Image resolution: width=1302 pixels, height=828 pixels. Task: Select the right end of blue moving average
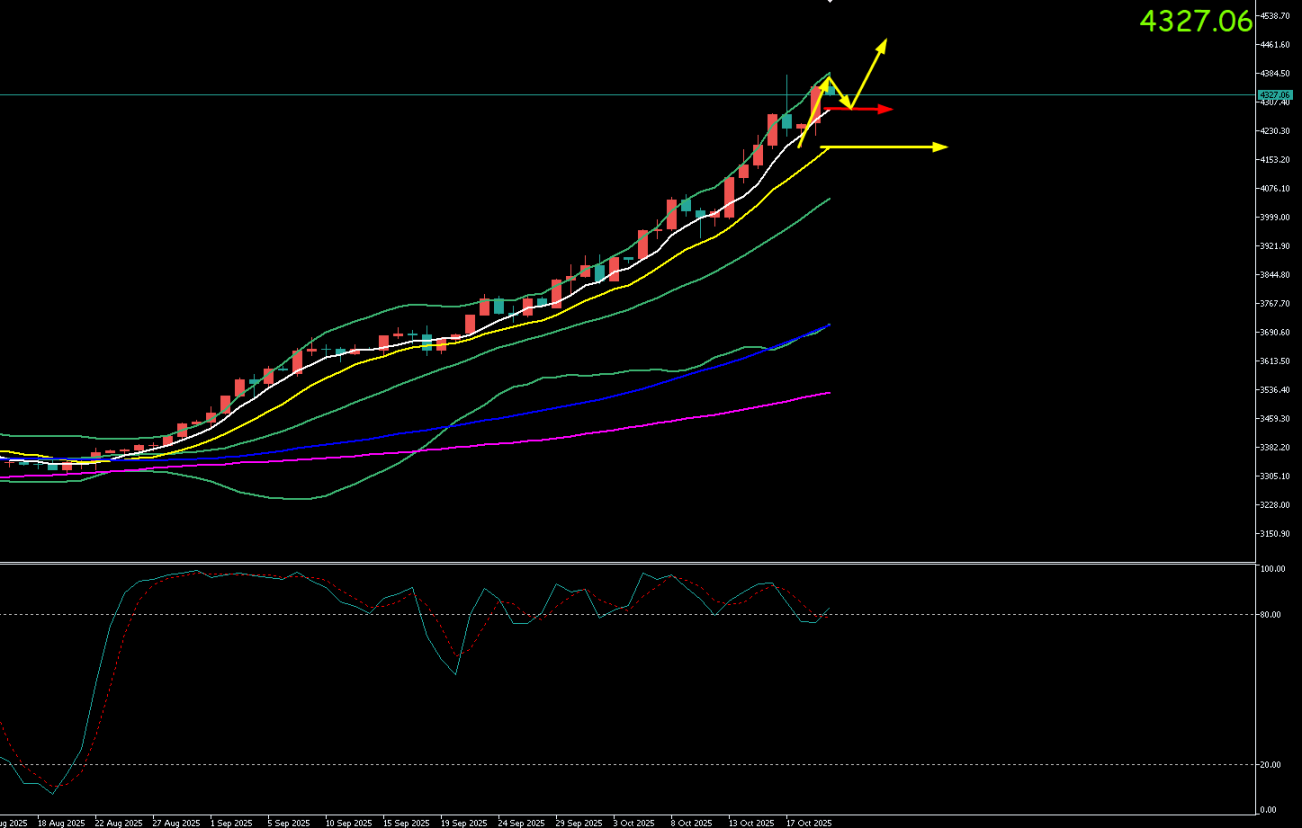(x=828, y=325)
